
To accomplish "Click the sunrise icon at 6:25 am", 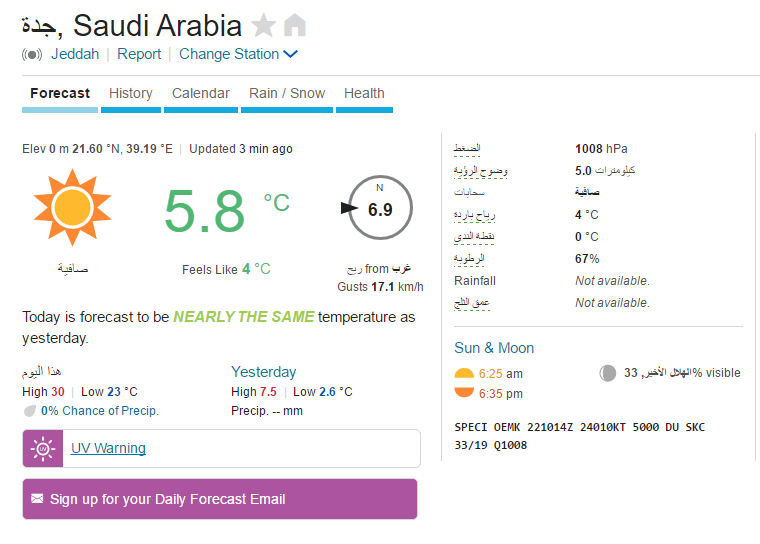I will (x=464, y=373).
